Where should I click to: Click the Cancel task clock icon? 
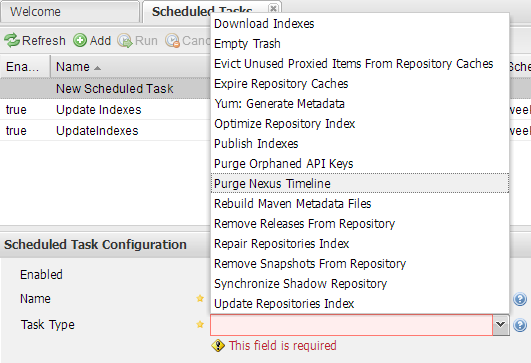pyautogui.click(x=172, y=41)
